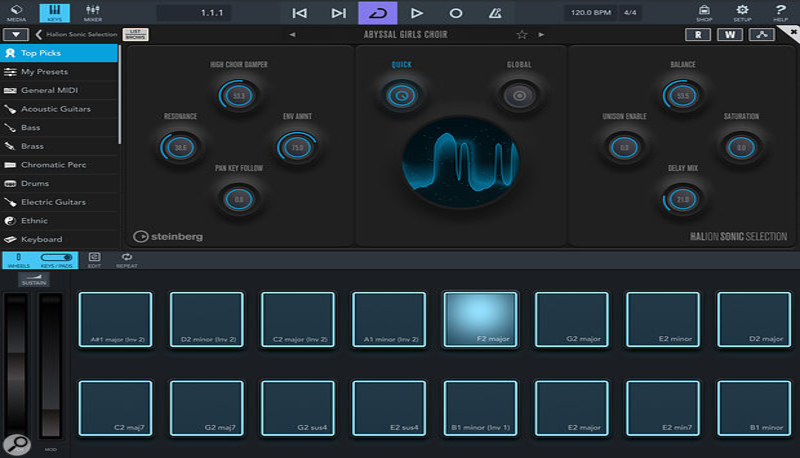Image resolution: width=800 pixels, height=458 pixels.
Task: Trigger the E2 minor chord pad
Action: click(x=663, y=319)
